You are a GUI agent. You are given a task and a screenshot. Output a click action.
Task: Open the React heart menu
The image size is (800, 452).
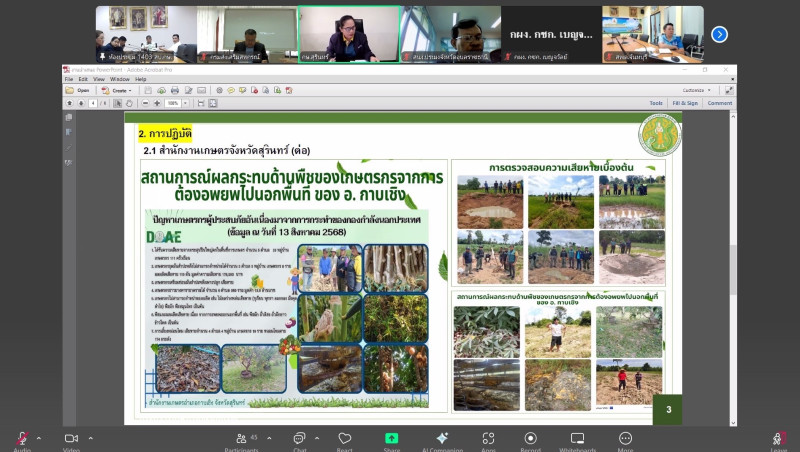click(x=345, y=439)
